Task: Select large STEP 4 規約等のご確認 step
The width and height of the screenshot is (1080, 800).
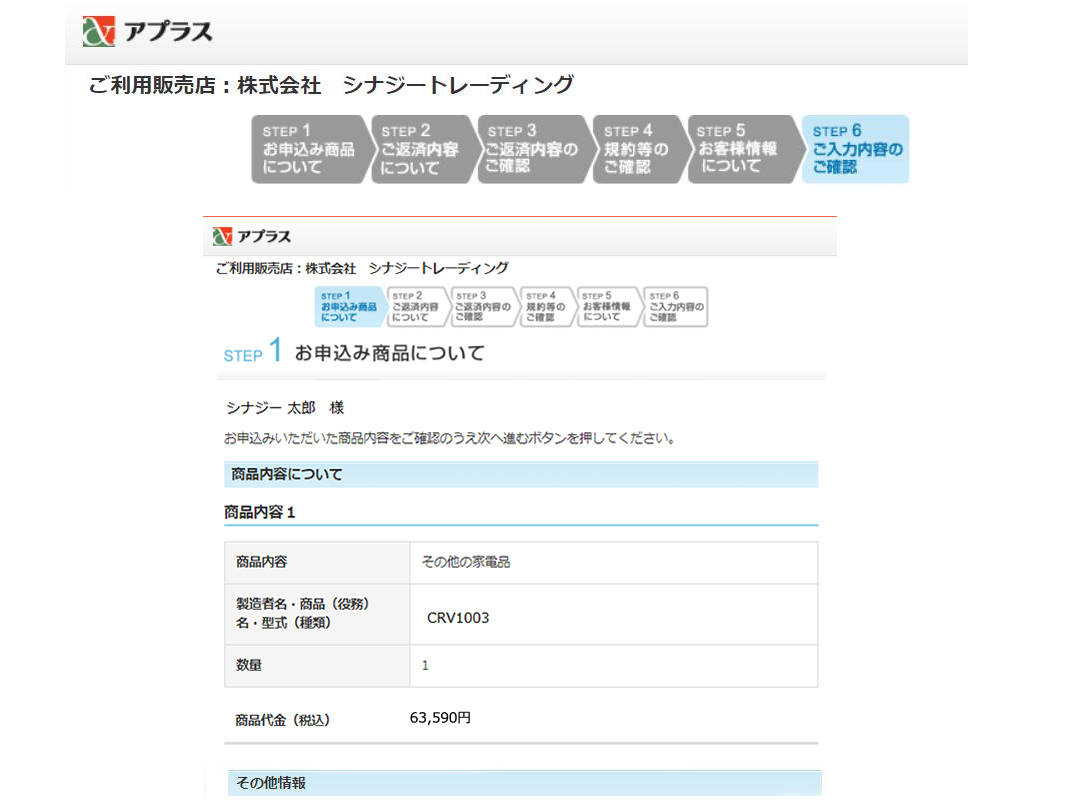Action: [x=639, y=149]
